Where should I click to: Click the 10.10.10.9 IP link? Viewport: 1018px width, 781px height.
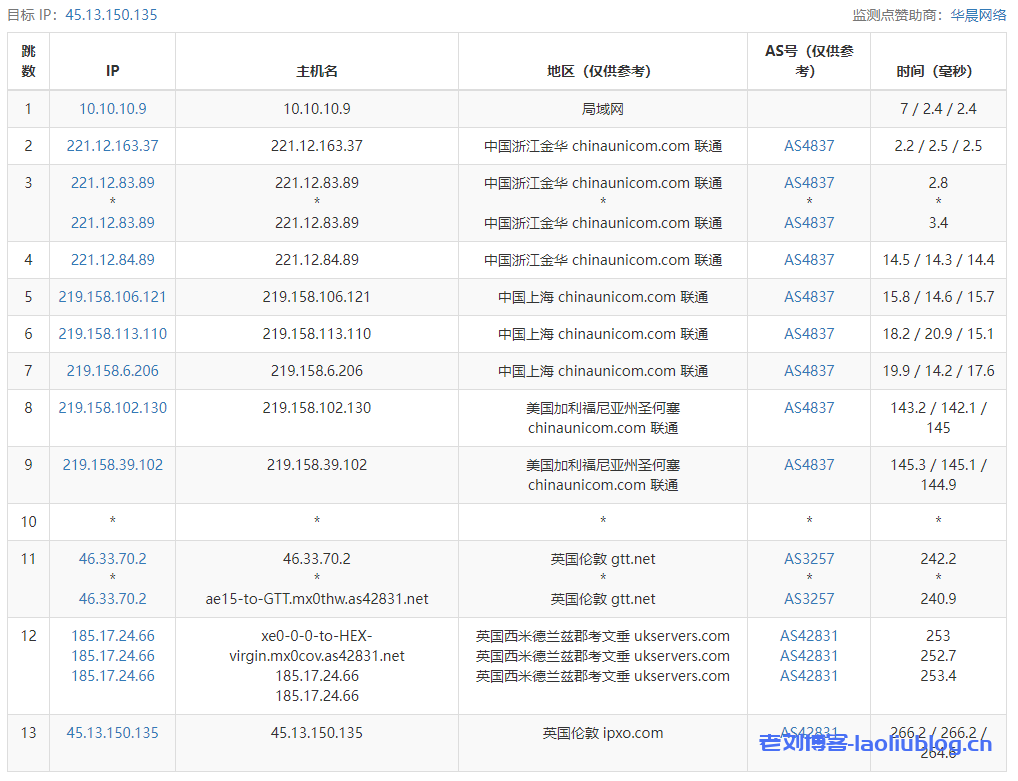(x=113, y=109)
